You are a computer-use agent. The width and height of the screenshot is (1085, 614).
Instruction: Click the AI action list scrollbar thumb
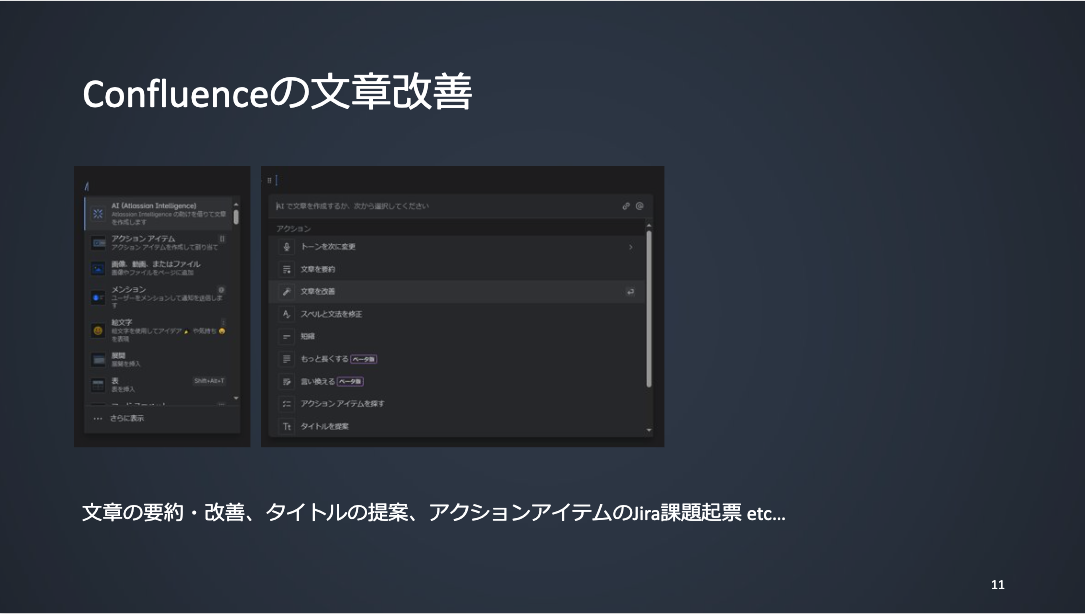click(648, 309)
